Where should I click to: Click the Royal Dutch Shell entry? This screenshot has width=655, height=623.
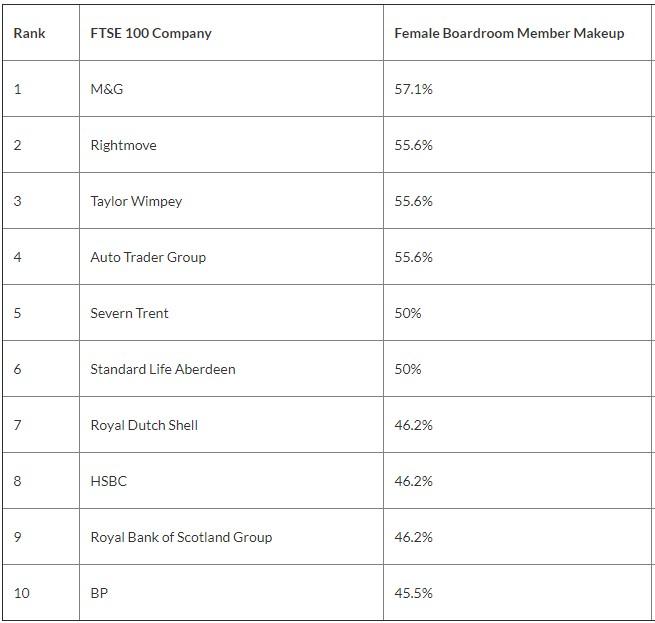pos(144,425)
